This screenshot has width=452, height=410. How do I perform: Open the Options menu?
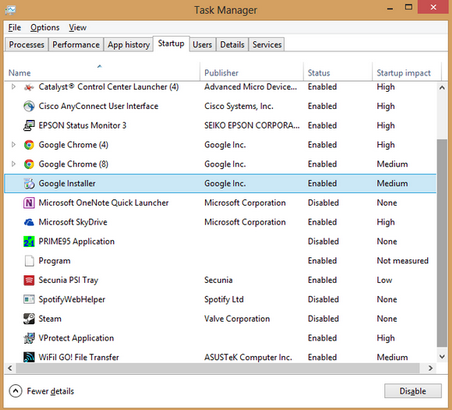tap(45, 28)
